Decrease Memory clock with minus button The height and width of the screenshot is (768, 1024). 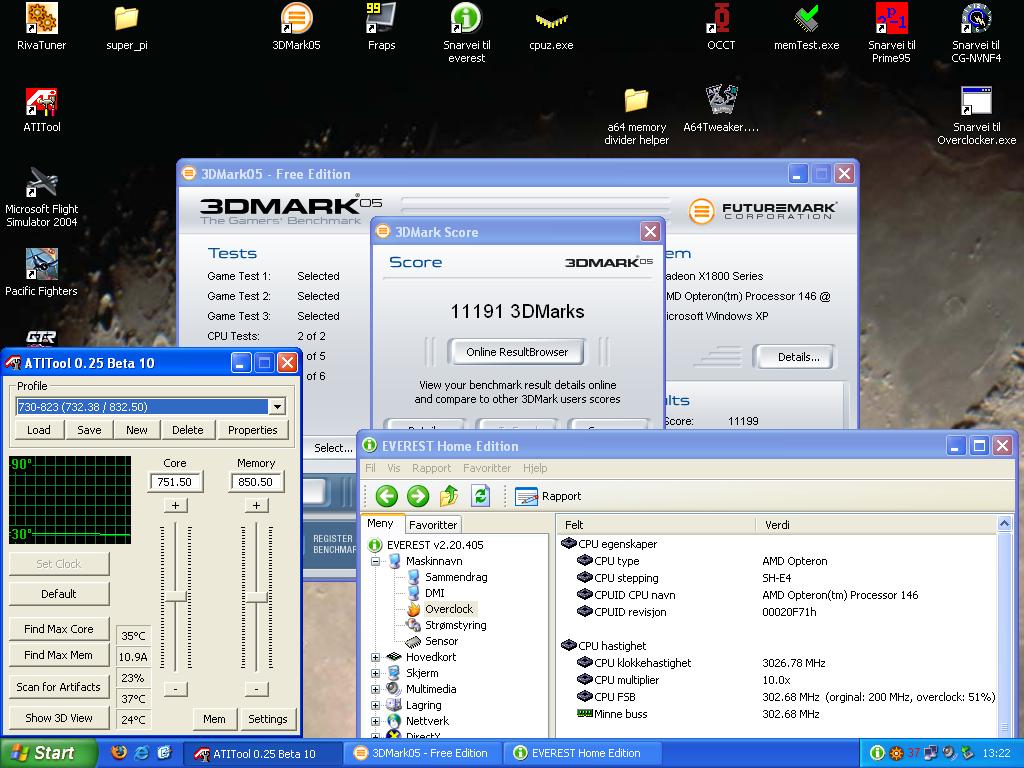pos(257,689)
